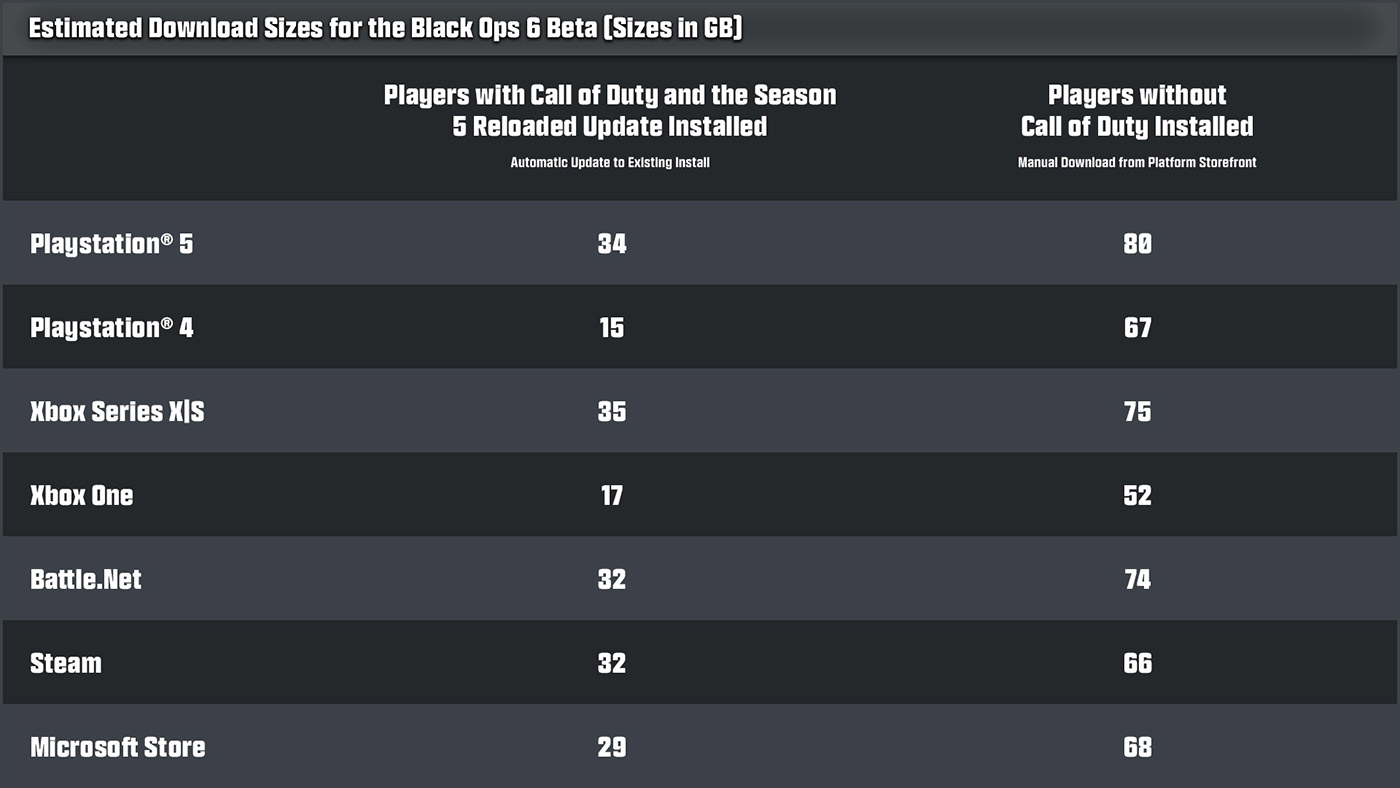Click the 66 GB value for Steam
The height and width of the screenshot is (788, 1400).
pos(1137,664)
